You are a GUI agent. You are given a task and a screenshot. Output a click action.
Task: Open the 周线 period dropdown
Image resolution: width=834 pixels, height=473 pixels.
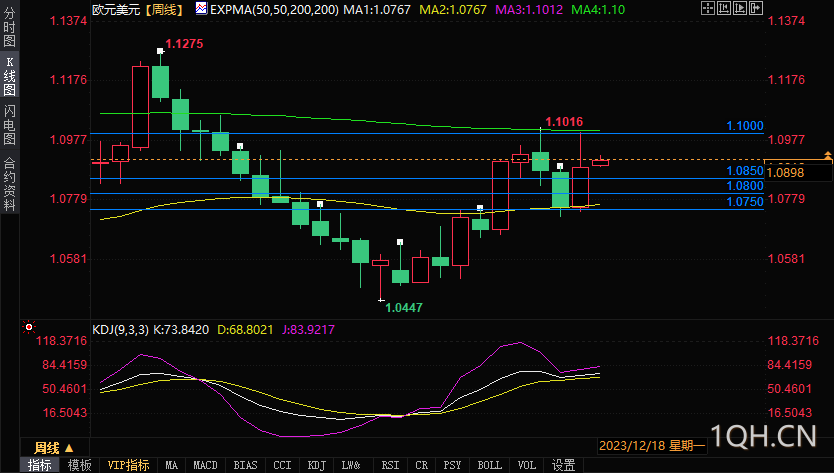54,447
